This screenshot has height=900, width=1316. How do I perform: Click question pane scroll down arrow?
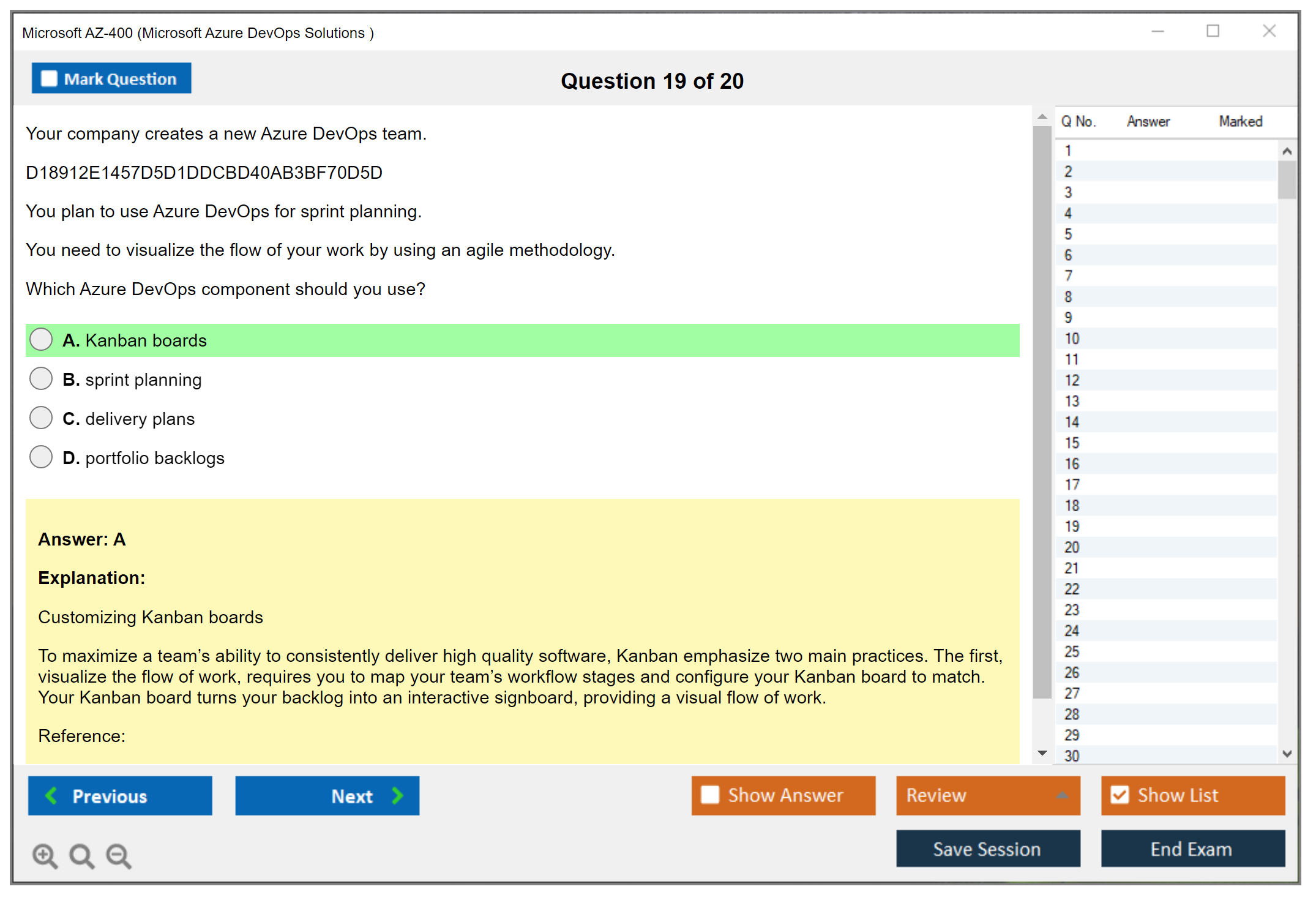[1042, 753]
